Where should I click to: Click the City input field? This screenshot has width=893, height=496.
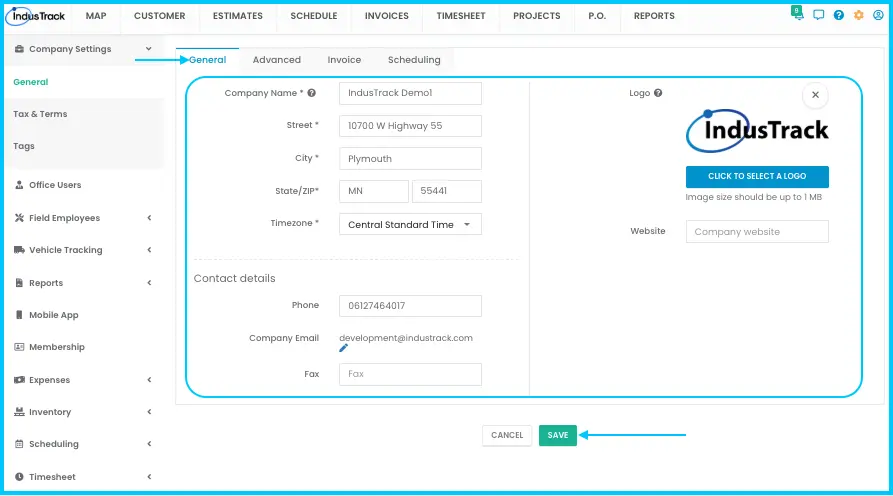point(410,158)
